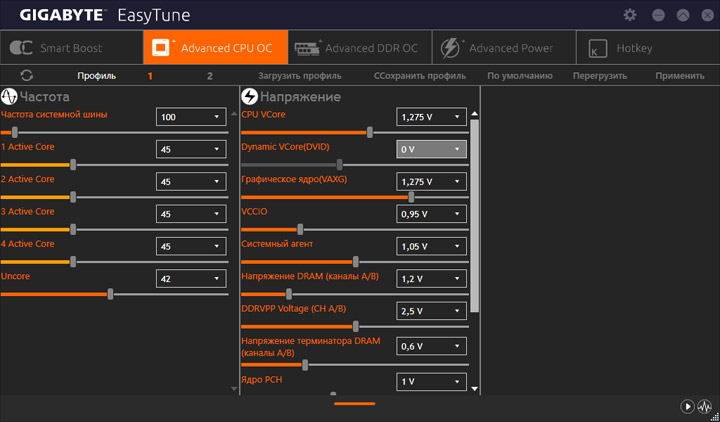
Task: Minimize the EasyTune window
Action: pos(658,15)
